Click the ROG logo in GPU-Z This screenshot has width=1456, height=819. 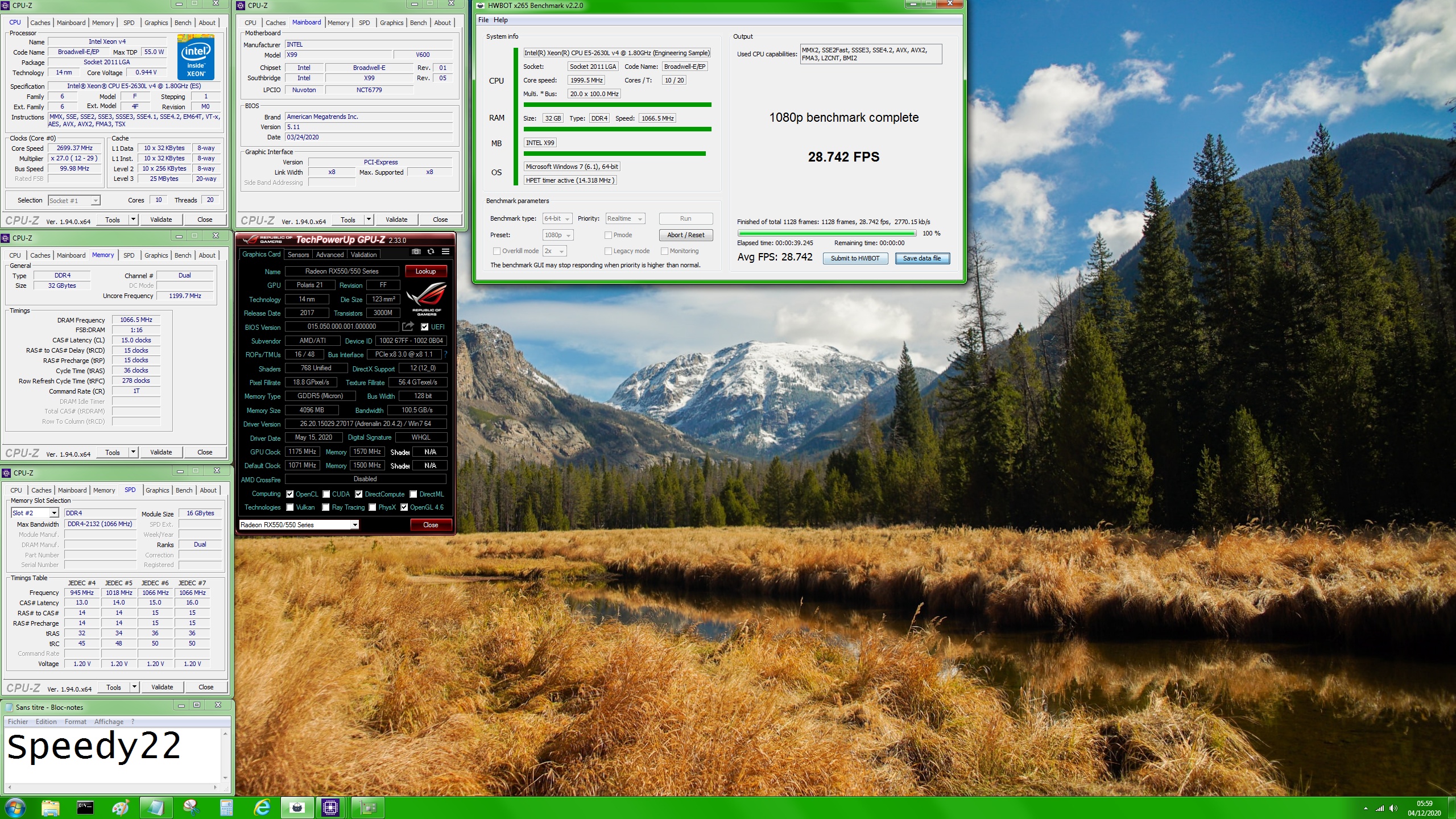click(x=426, y=298)
